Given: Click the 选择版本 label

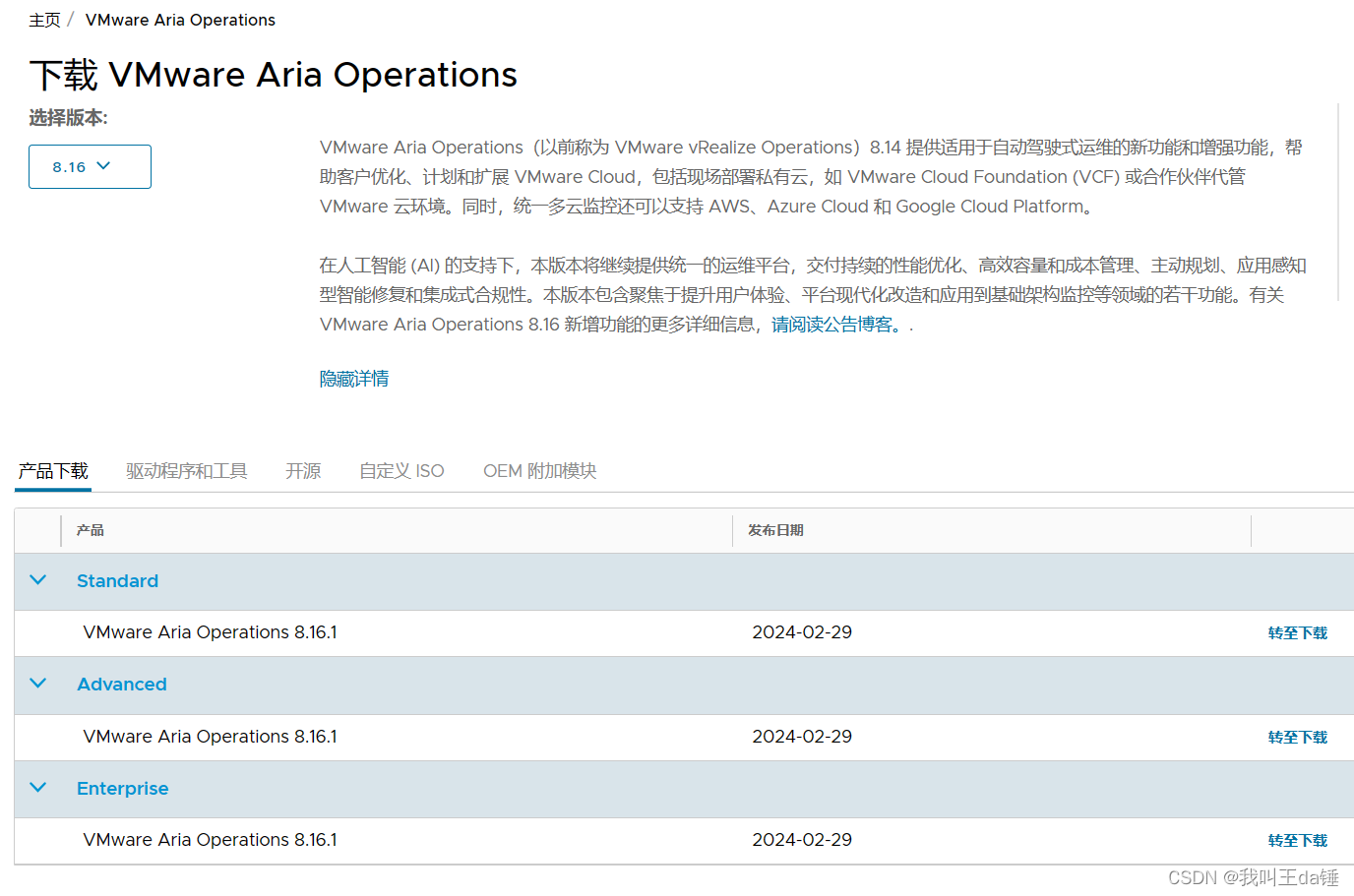Looking at the screenshot, I should tap(68, 118).
